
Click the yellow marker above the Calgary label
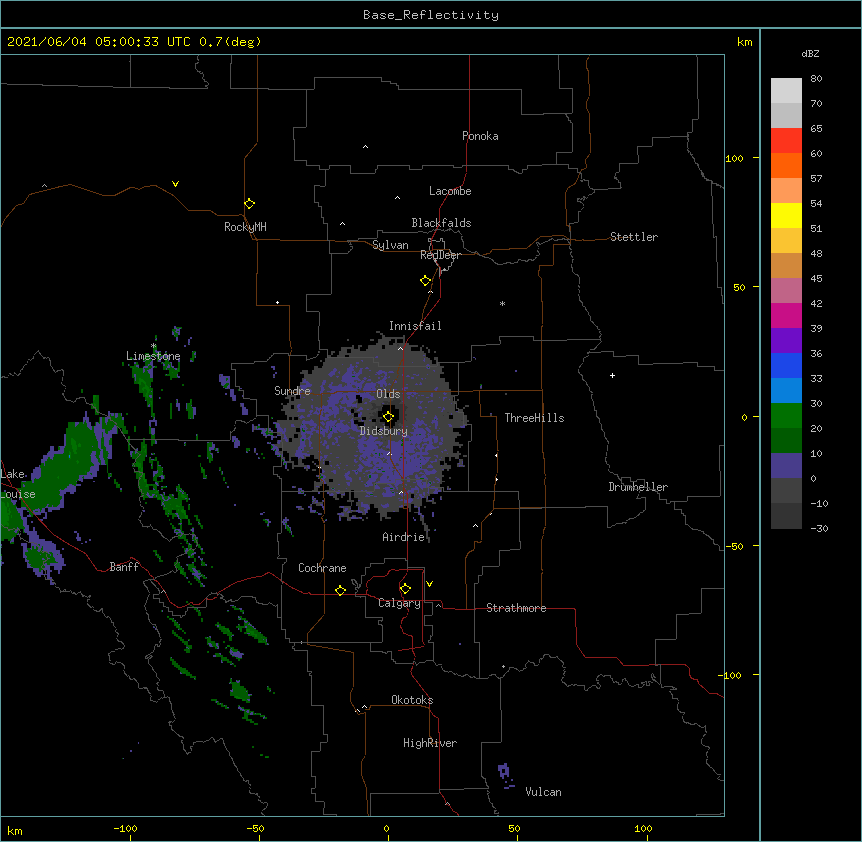click(x=405, y=589)
